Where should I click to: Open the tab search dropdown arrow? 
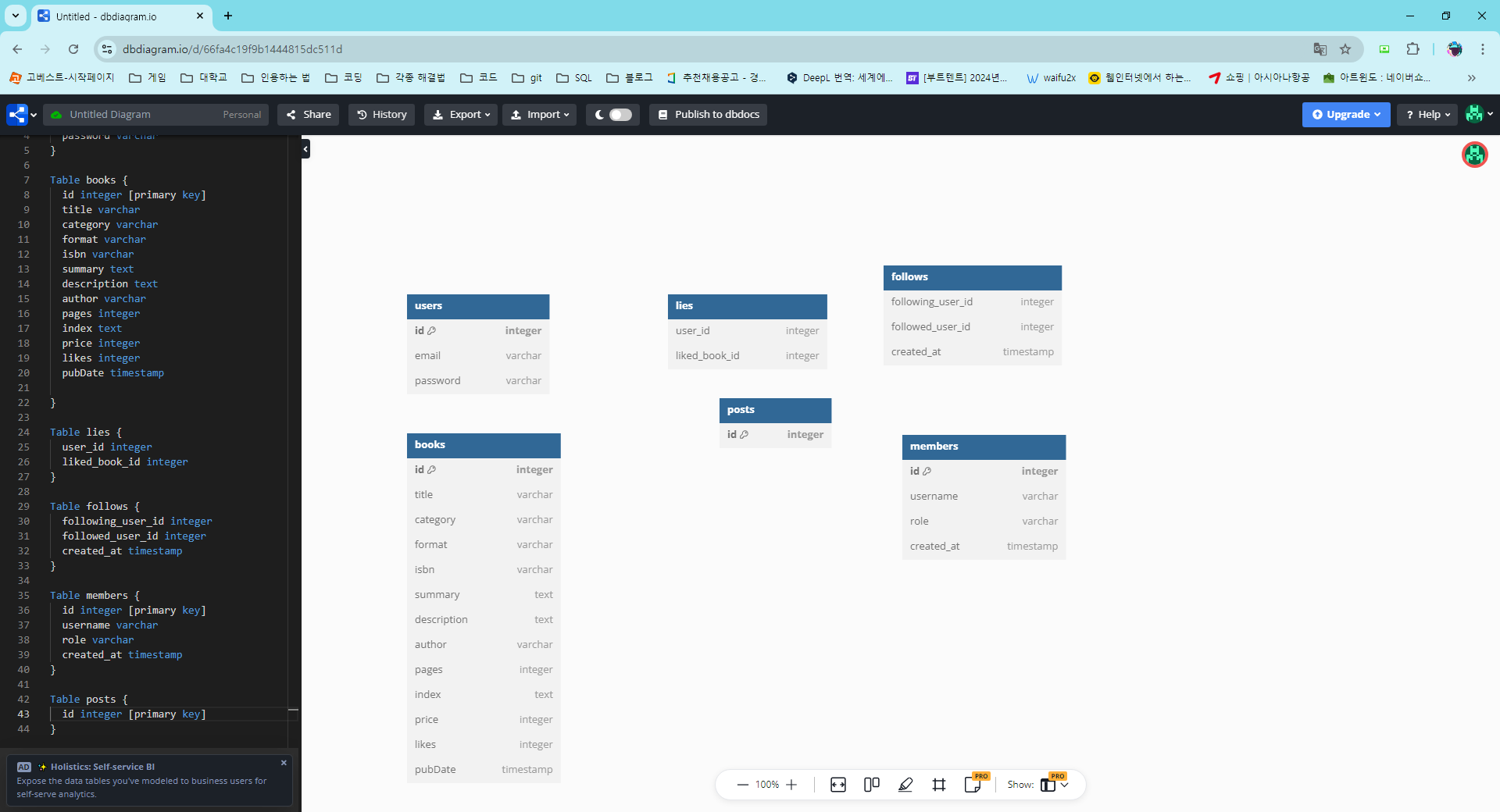coord(15,16)
